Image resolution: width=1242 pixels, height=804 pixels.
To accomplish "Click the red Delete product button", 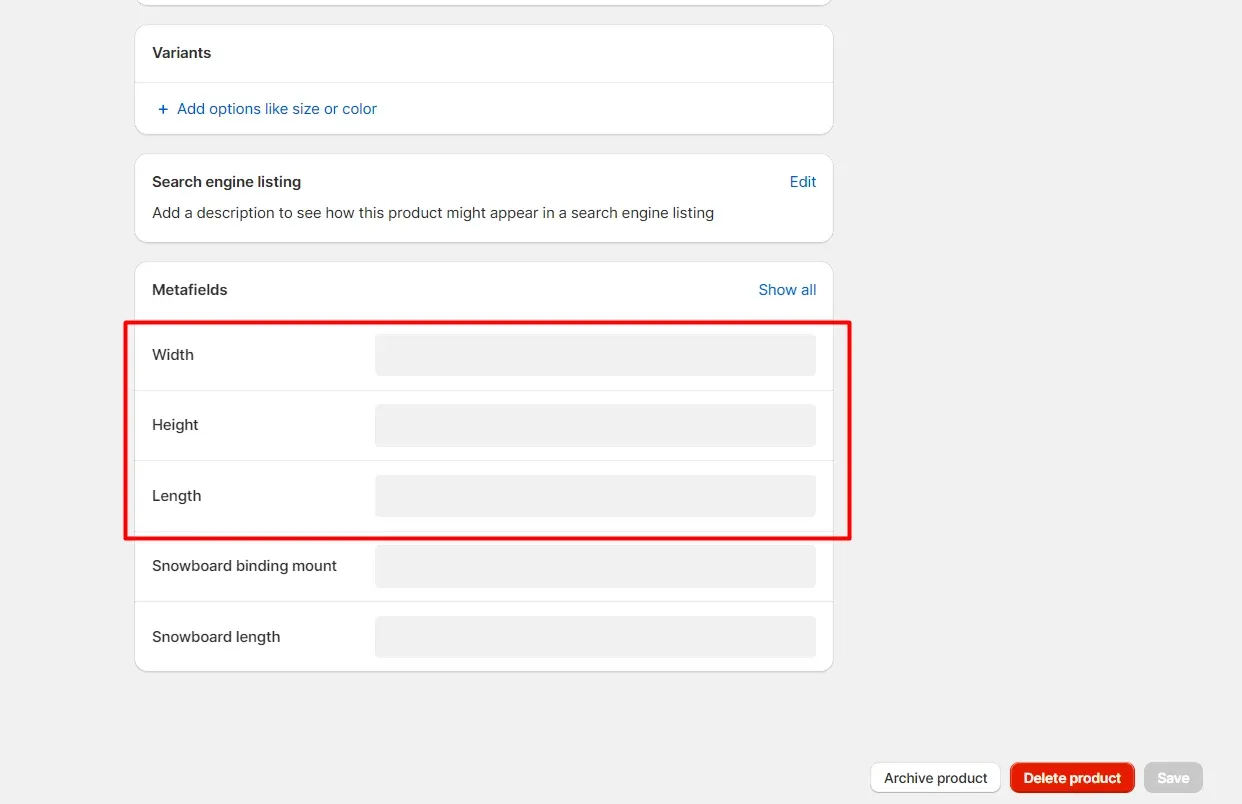I will (x=1071, y=778).
